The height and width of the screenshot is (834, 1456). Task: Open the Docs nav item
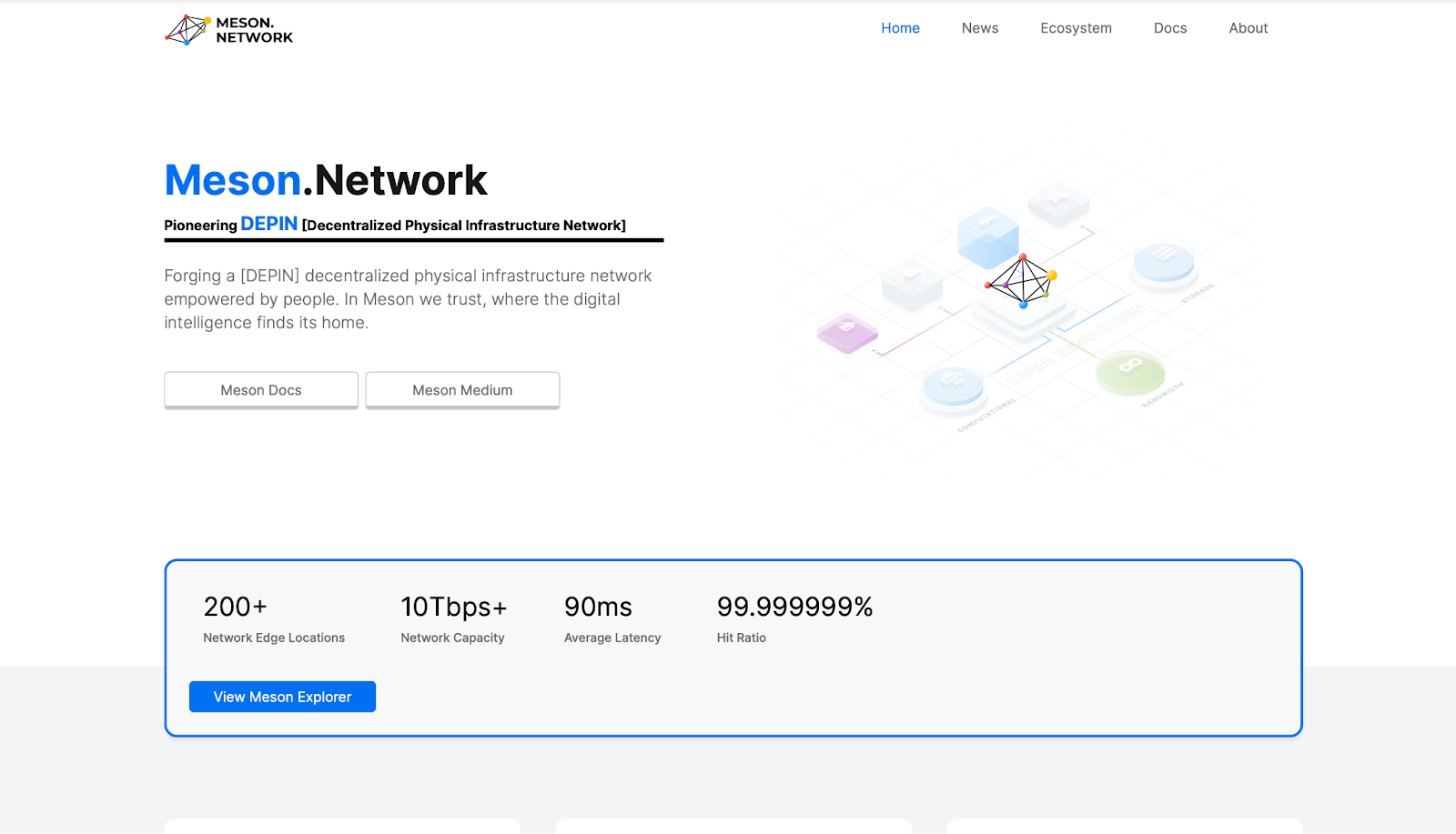1170,28
